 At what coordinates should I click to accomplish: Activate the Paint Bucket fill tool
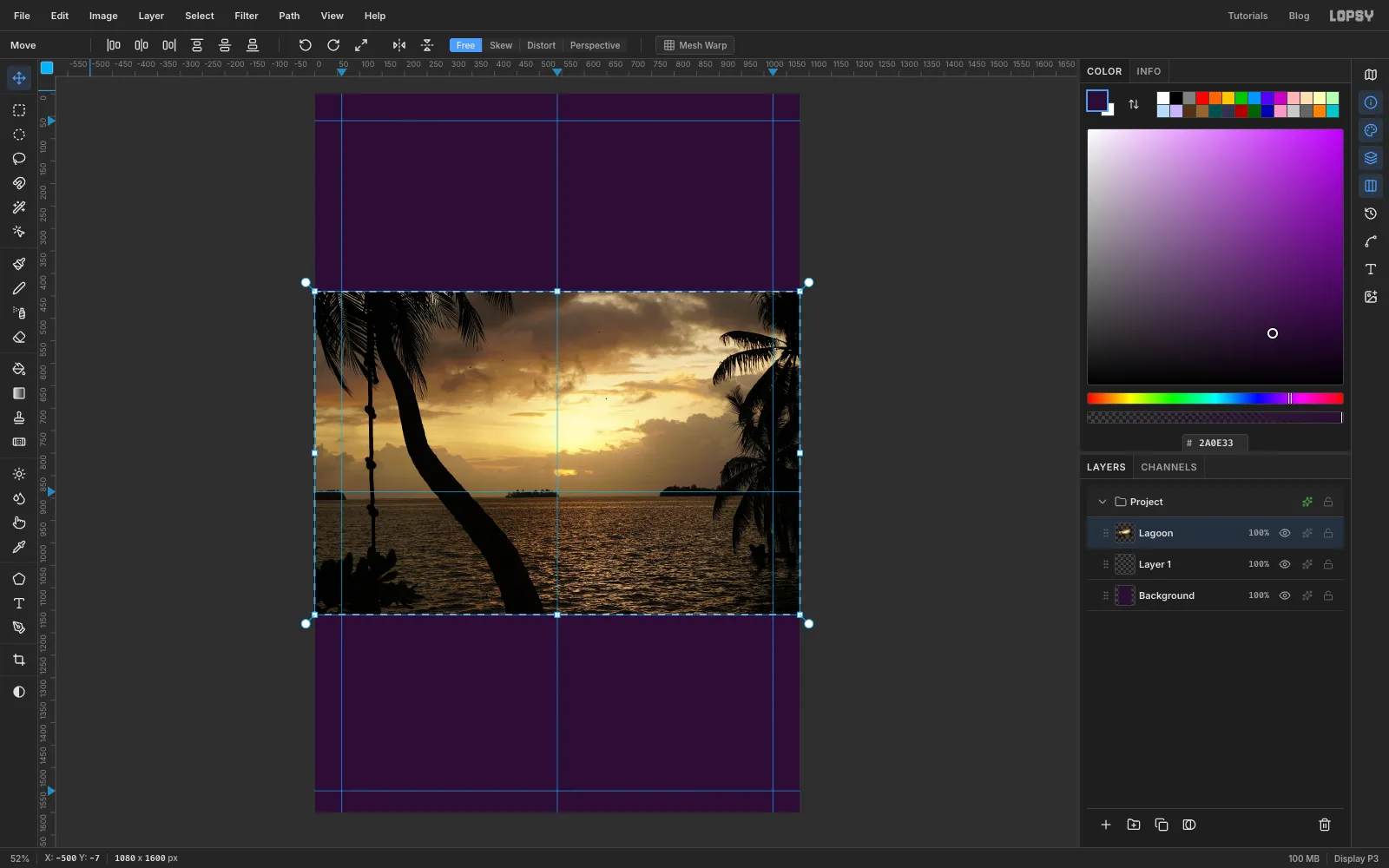click(x=19, y=369)
